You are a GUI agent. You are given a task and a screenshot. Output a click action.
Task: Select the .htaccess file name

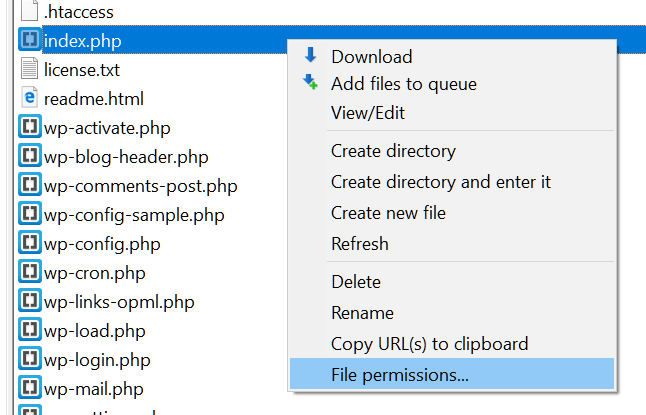[79, 12]
